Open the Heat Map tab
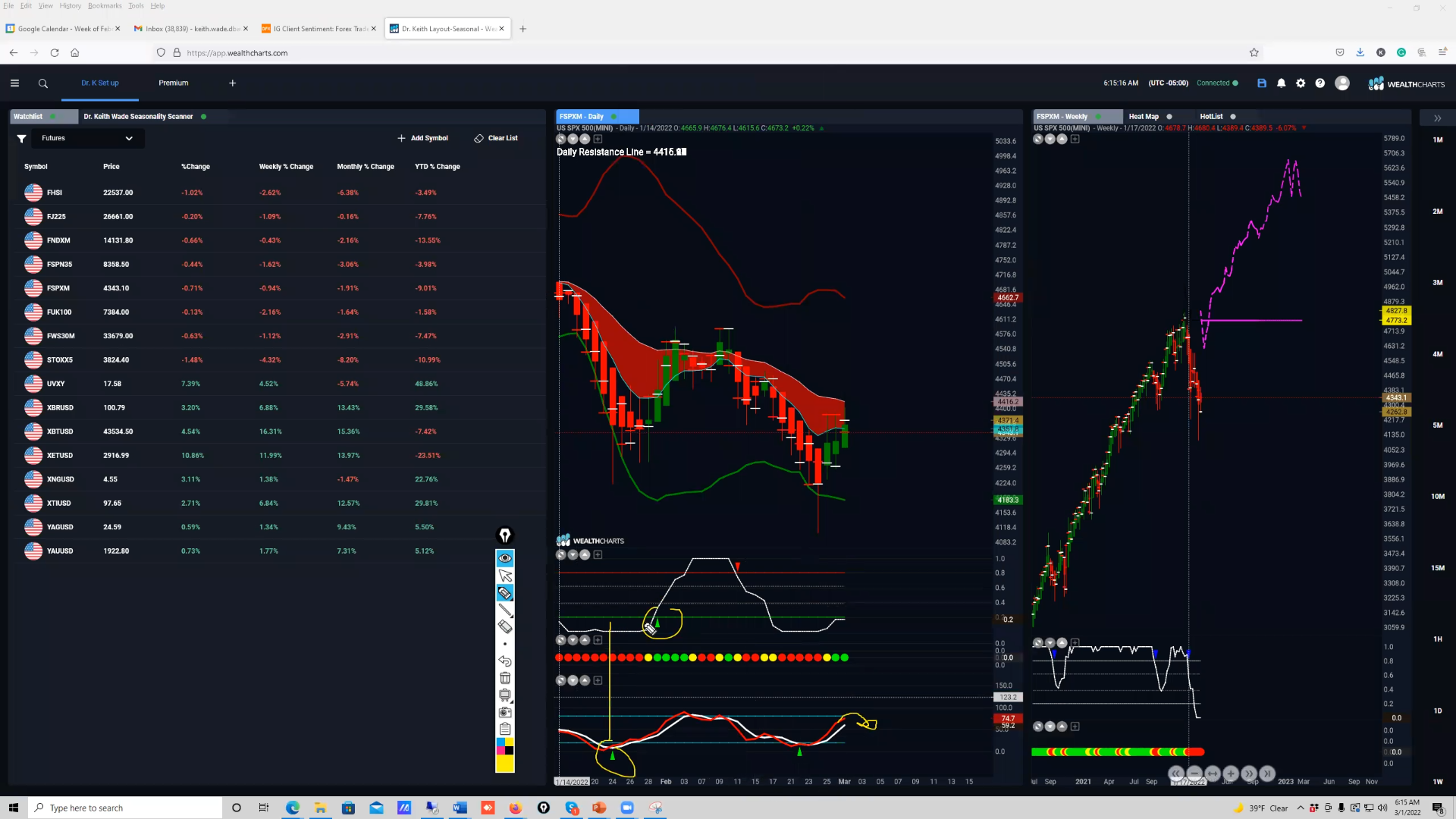Screen dimensions: 1456x819 point(1144,117)
